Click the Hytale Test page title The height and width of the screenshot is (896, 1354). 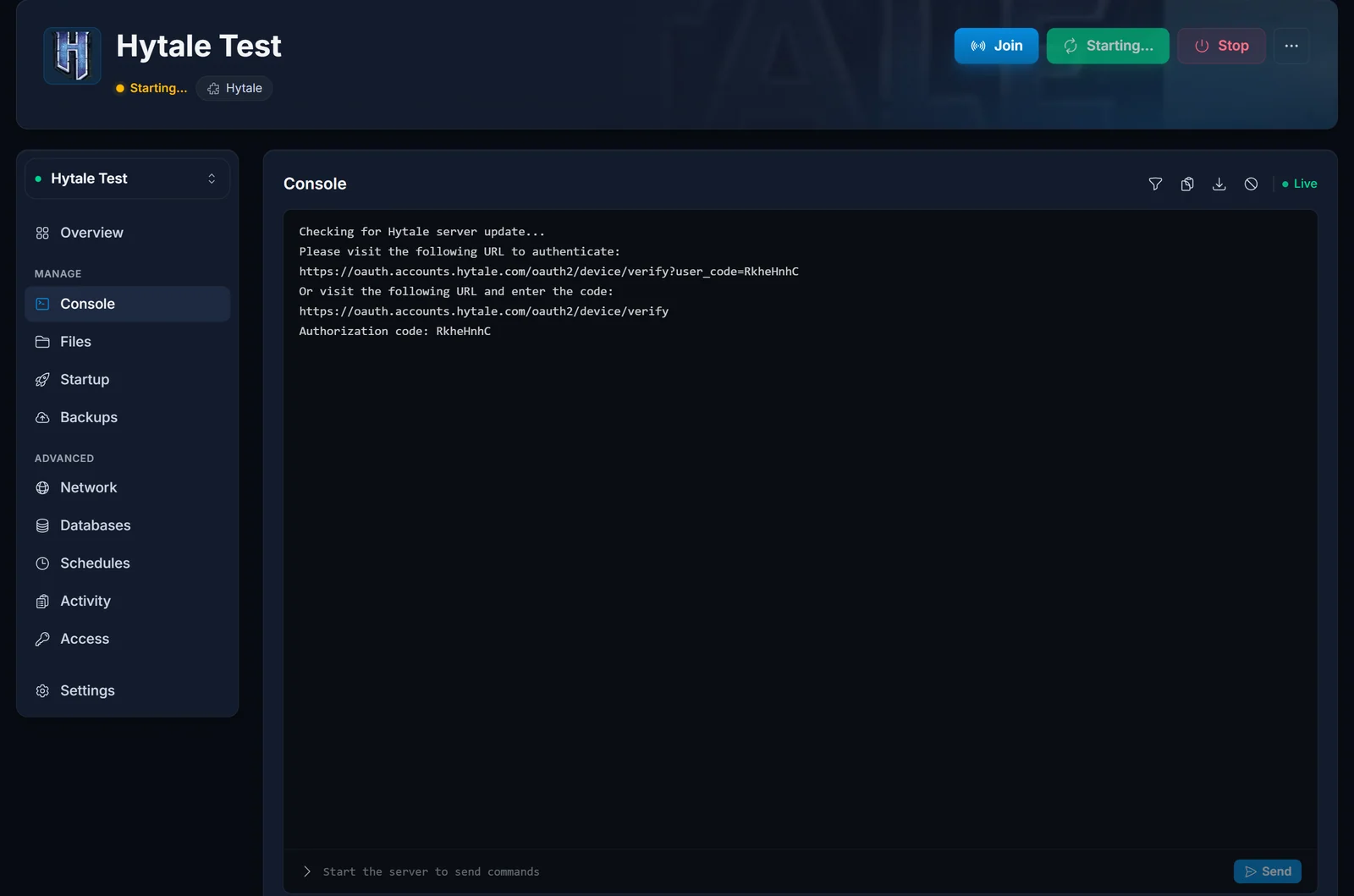199,46
